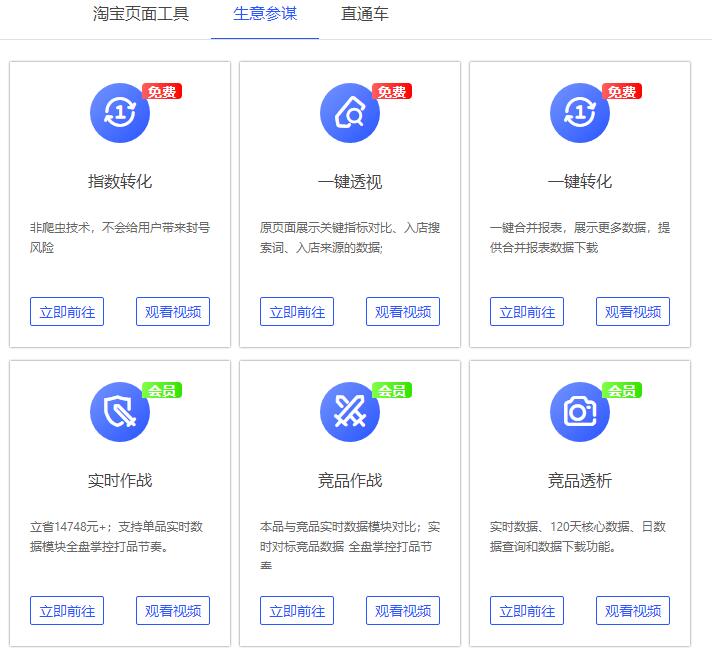Click 观看视频 under 实时作战
Screen dimensions: 712x652
(173, 610)
